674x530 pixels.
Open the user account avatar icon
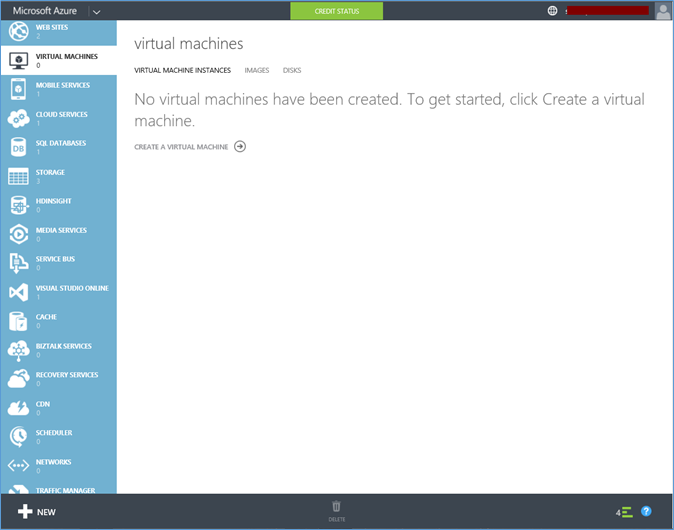click(x=663, y=11)
